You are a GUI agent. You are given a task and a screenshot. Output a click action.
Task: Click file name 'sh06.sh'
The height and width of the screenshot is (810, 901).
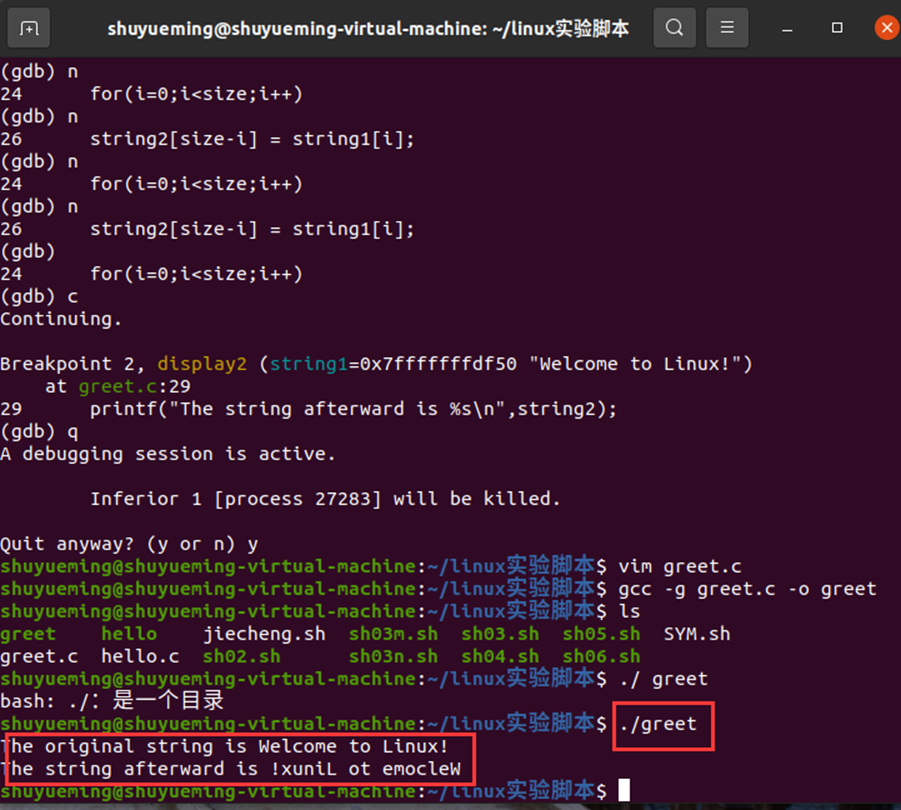click(602, 656)
